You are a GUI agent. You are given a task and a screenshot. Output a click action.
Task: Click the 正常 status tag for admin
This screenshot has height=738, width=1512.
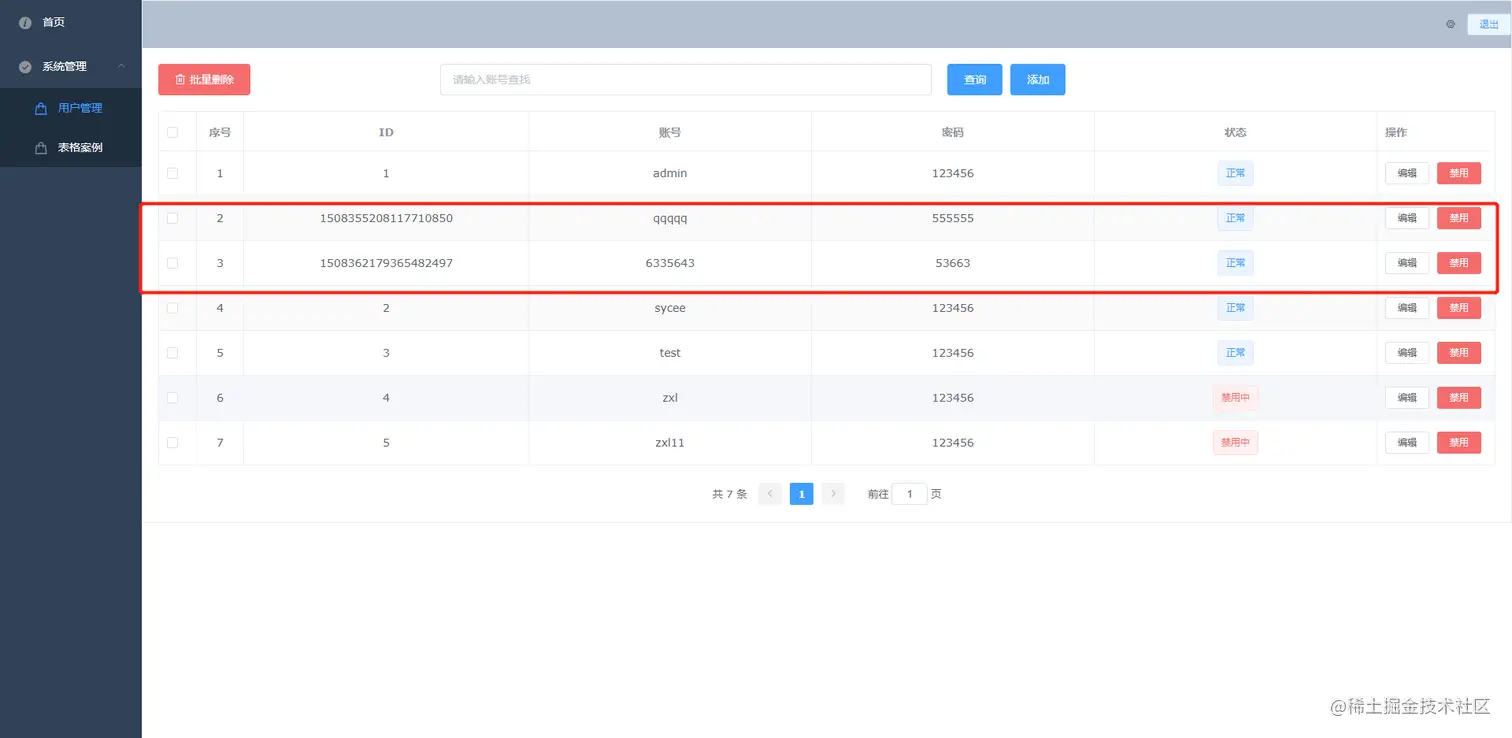1235,173
